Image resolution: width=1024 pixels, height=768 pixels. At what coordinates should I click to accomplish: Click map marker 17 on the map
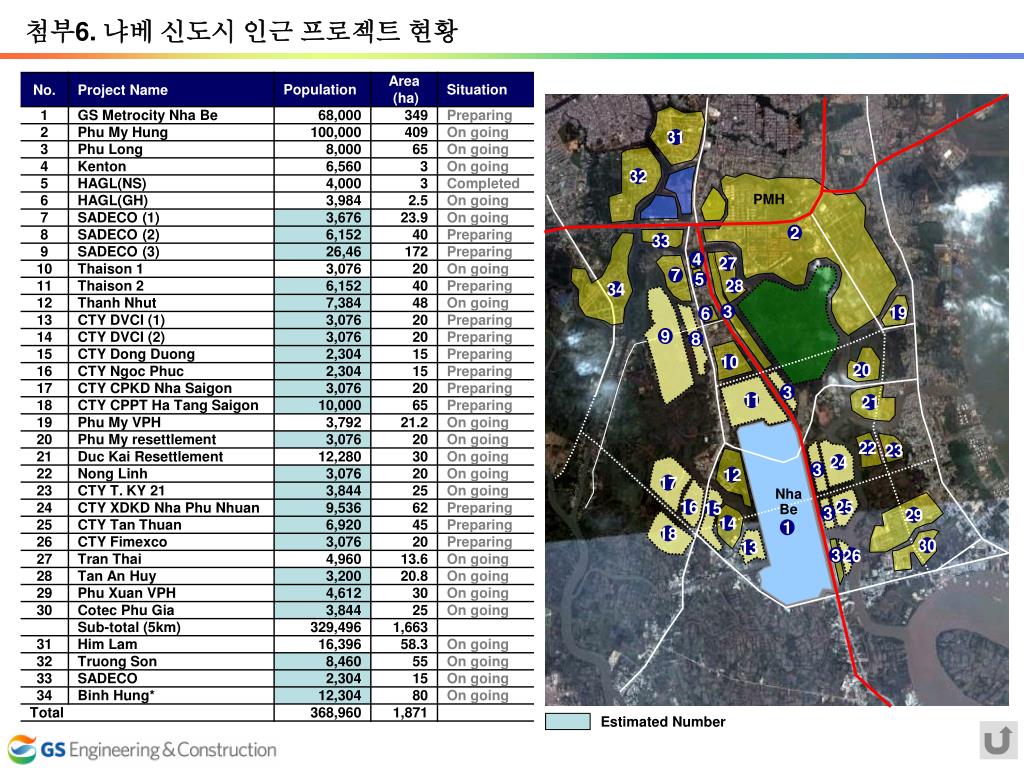[x=667, y=483]
